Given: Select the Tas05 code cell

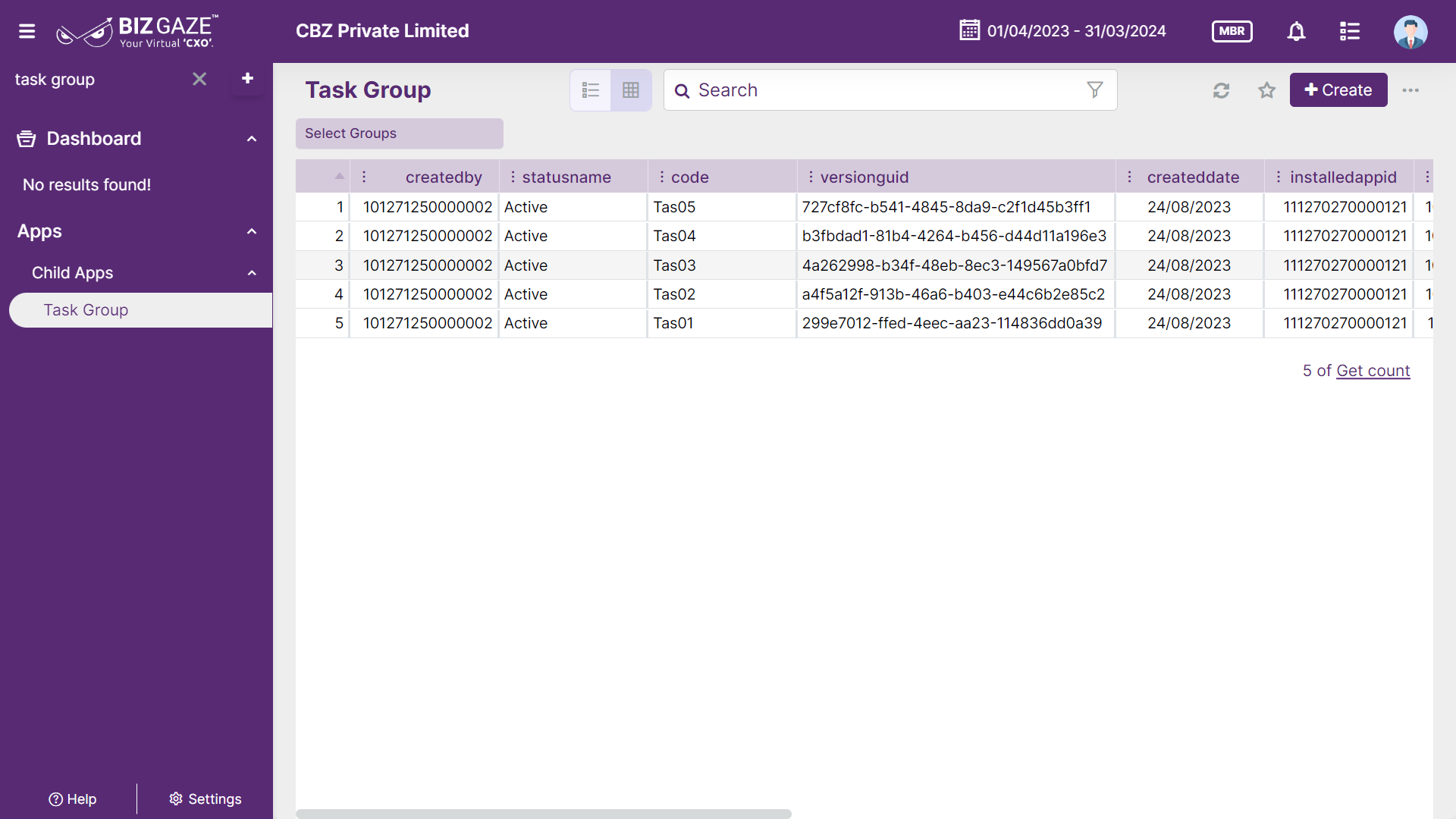Looking at the screenshot, I should pyautogui.click(x=722, y=207).
